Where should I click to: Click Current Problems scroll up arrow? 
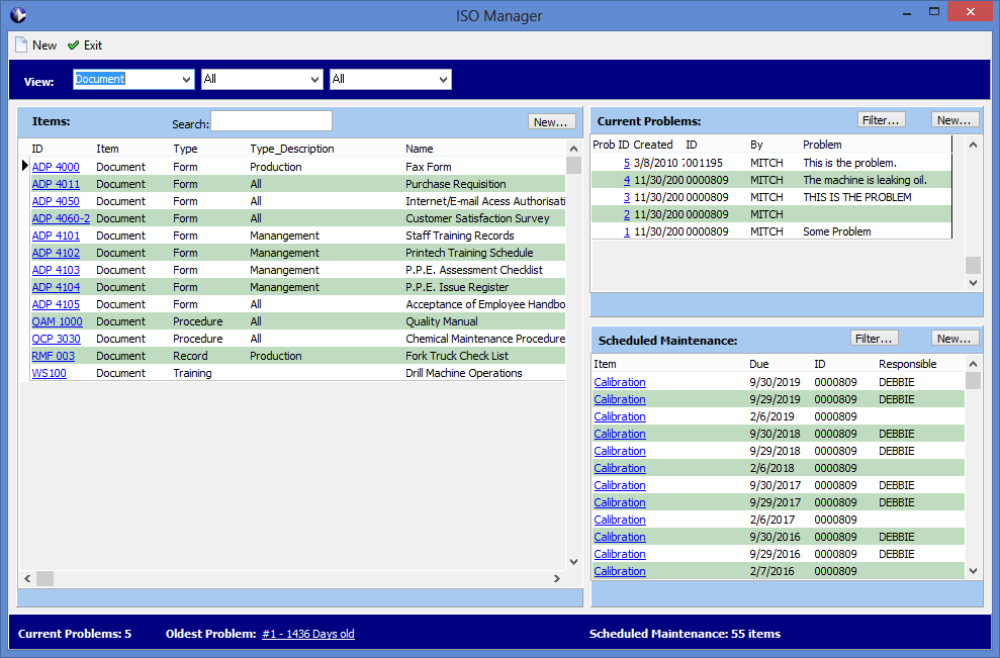tap(973, 145)
